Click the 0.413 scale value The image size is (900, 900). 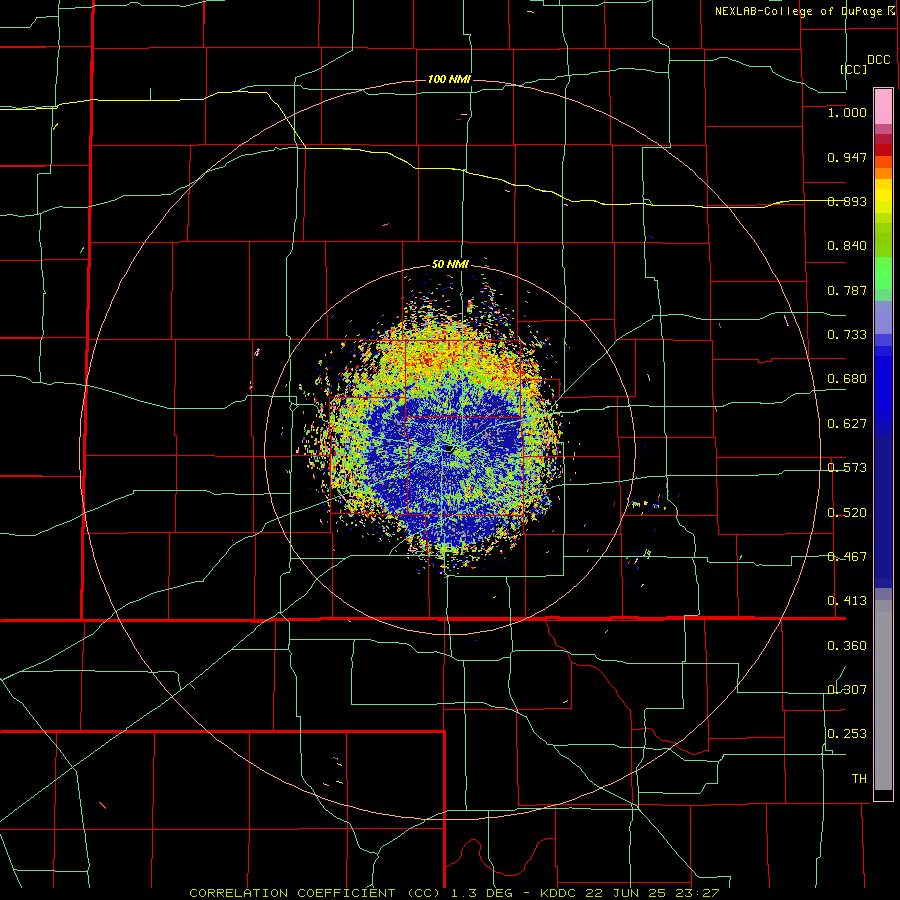[x=847, y=601]
